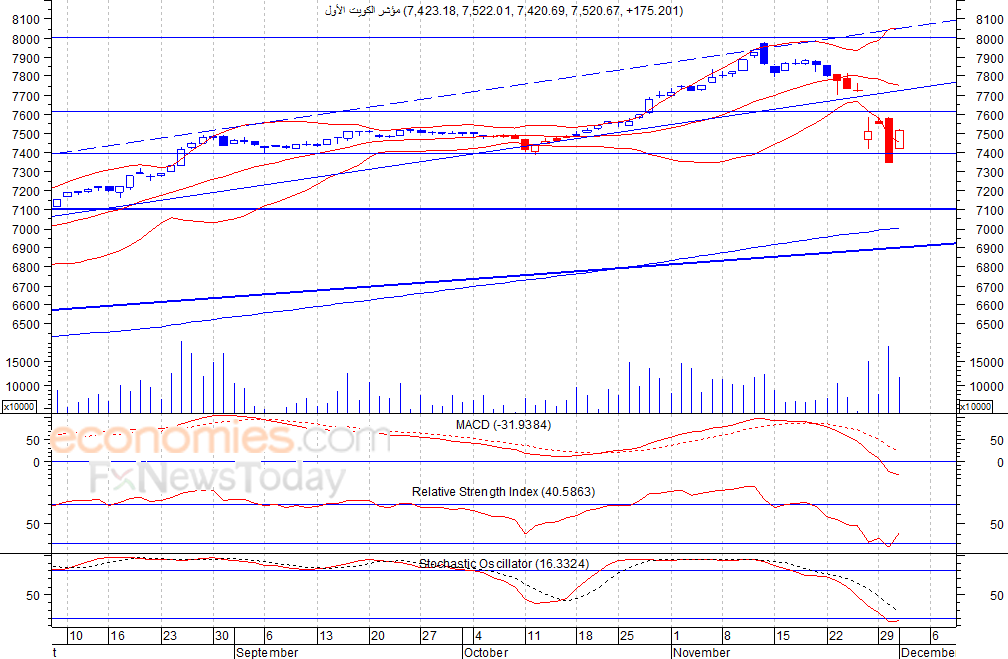Select the November month label on time axis
1008x659 pixels.
point(701,653)
